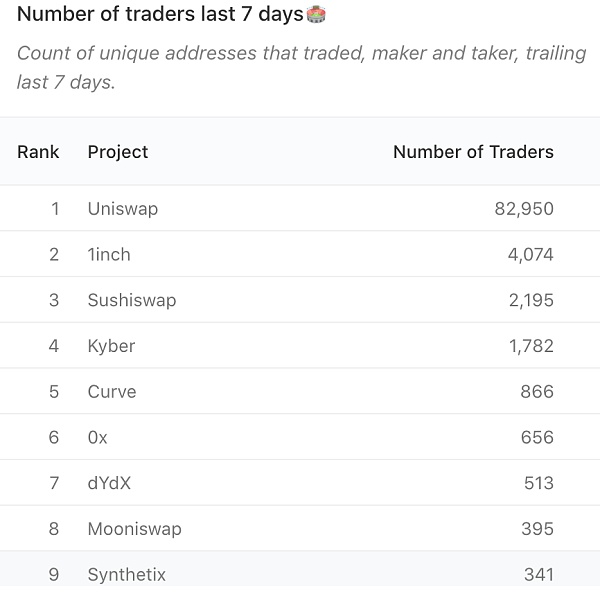Viewport: 600px width, 607px height.
Task: Select the 4,074 traders value
Action: [530, 254]
